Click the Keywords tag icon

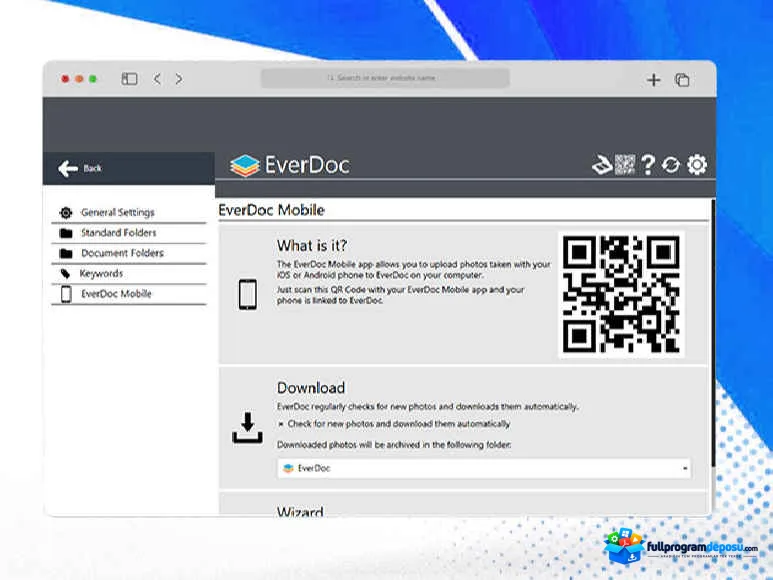click(65, 273)
